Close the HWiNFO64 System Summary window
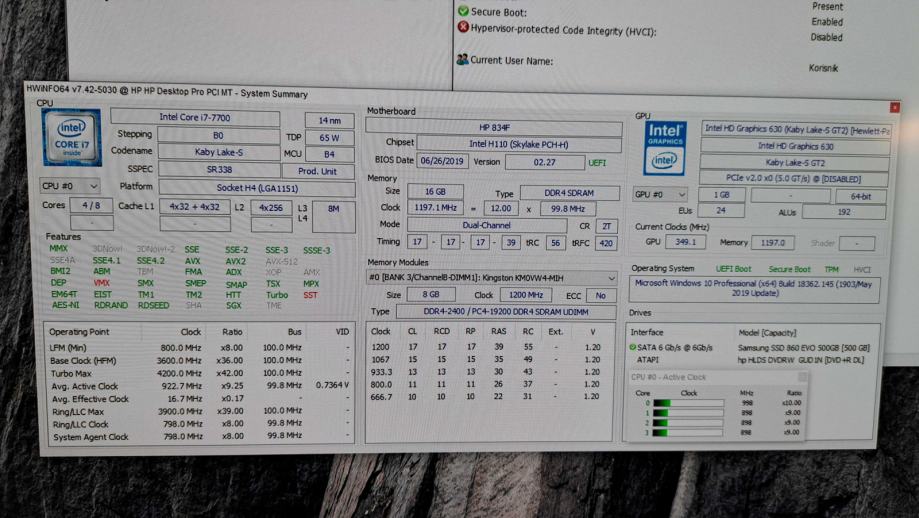This screenshot has width=919, height=518. pos(894,107)
